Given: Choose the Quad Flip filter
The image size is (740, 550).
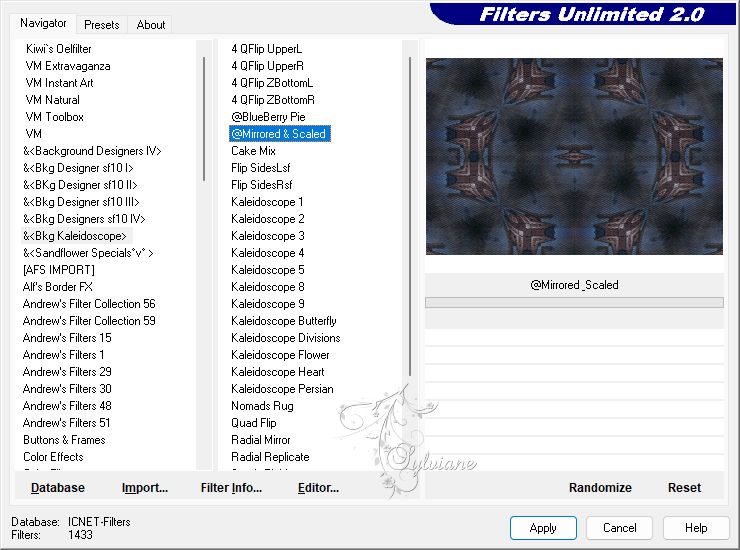Looking at the screenshot, I should tap(254, 423).
